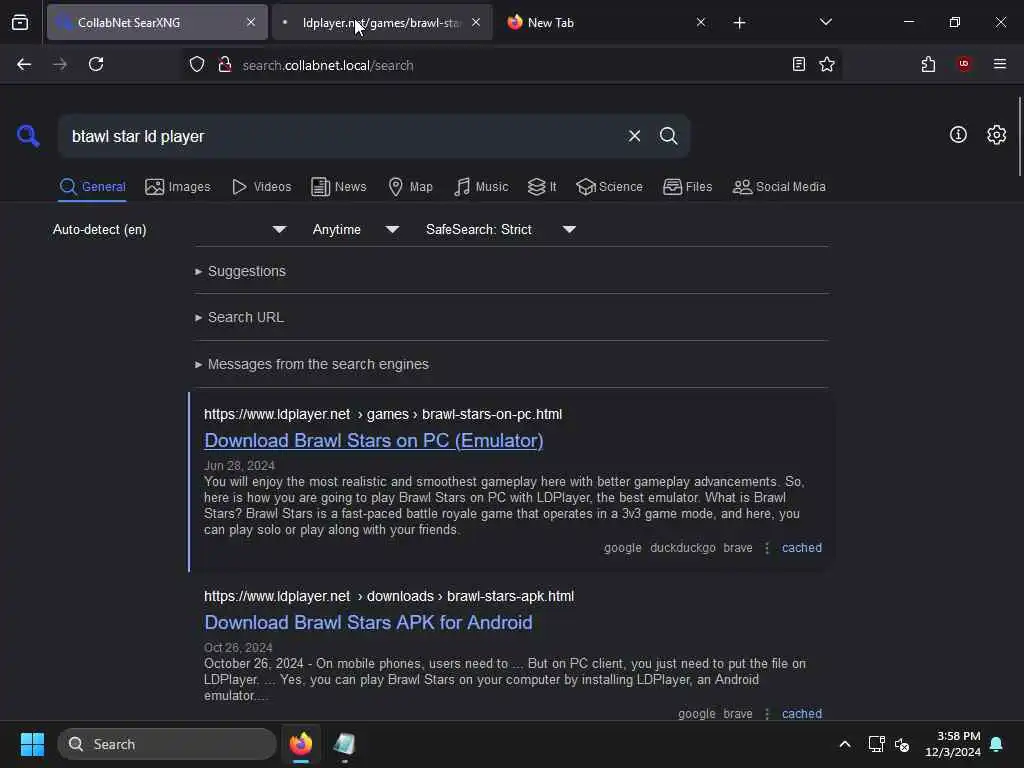The height and width of the screenshot is (768, 1024).
Task: Switch to the It category
Action: tap(542, 187)
